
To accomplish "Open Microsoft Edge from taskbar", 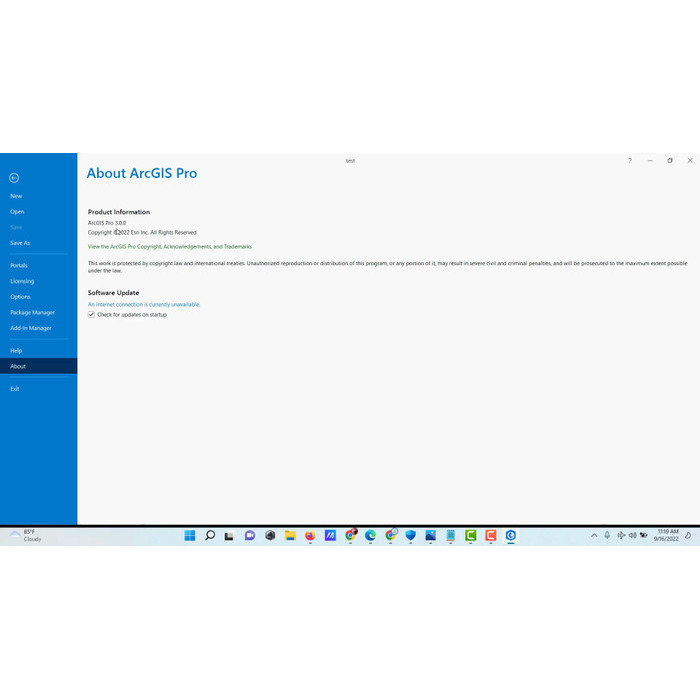I will (x=370, y=535).
